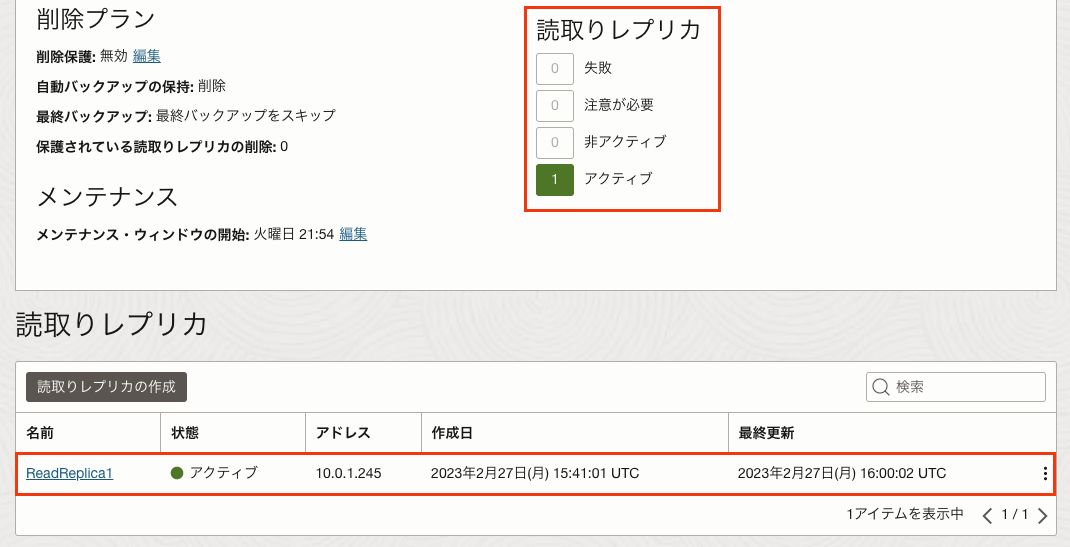Click the magnifier icon in search box
This screenshot has height=547, width=1070.
tap(881, 387)
